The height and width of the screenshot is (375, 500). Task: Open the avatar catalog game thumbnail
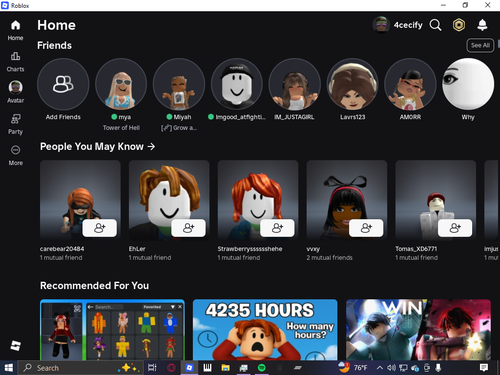point(112,330)
